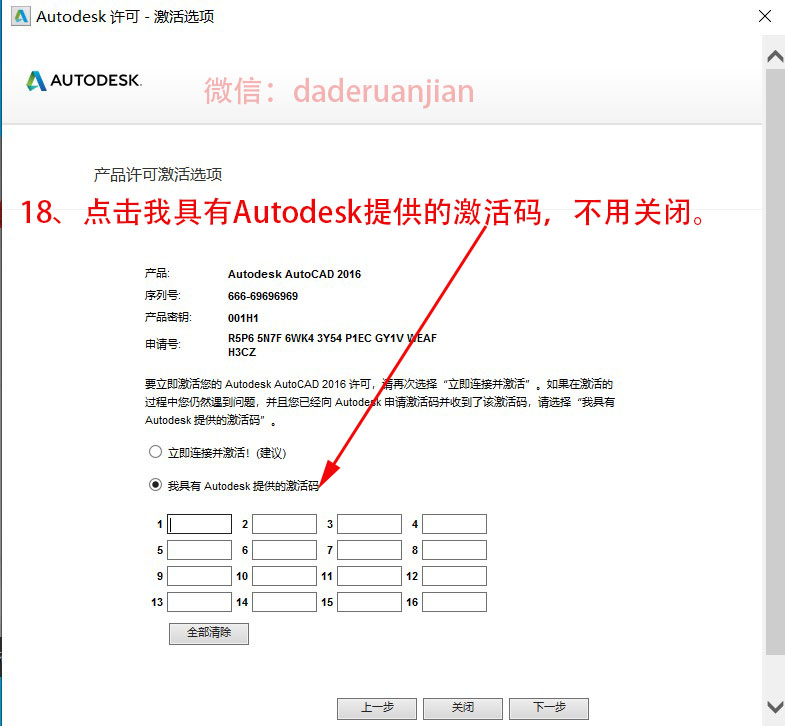The width and height of the screenshot is (785, 726).
Task: Close the Autodesk license window
Action: (x=764, y=16)
